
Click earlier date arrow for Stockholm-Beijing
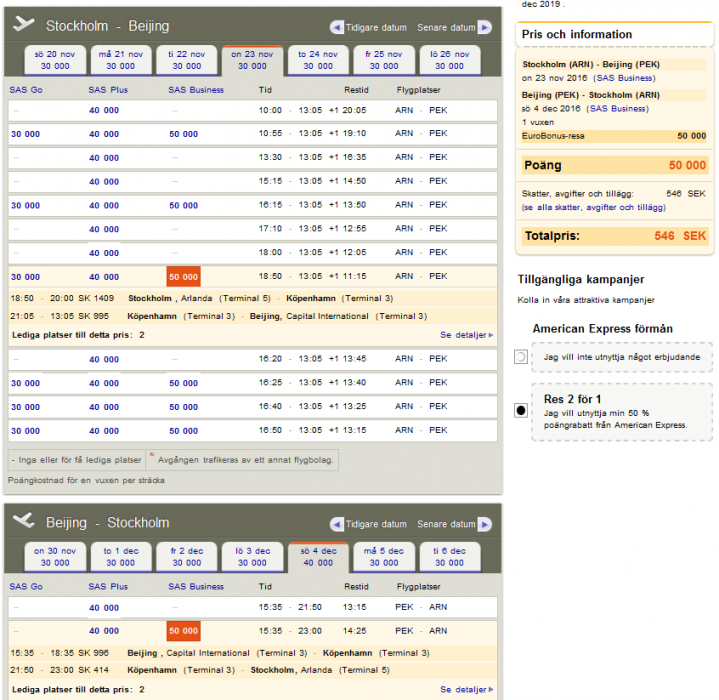pyautogui.click(x=337, y=27)
